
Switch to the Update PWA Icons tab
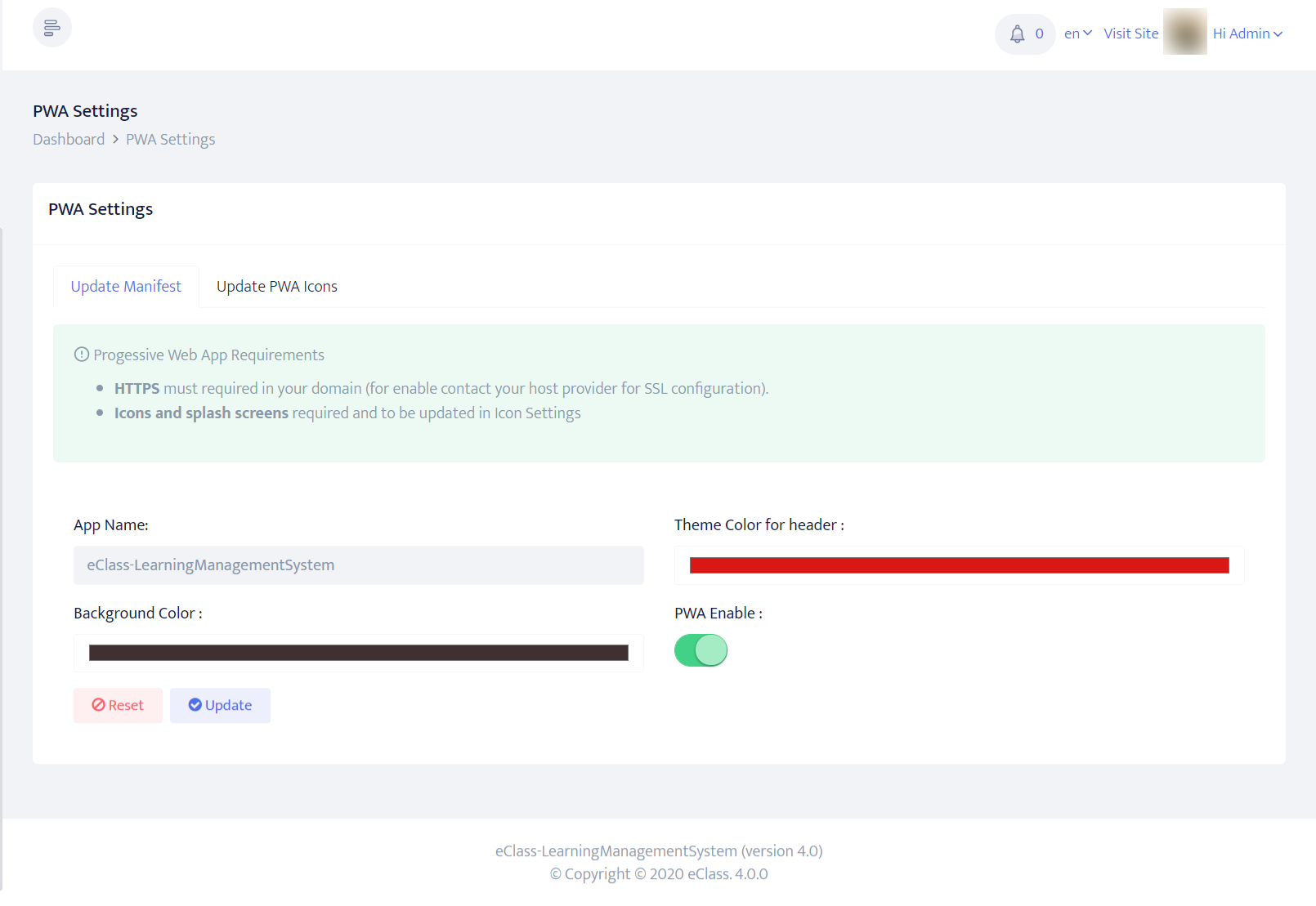coord(277,286)
